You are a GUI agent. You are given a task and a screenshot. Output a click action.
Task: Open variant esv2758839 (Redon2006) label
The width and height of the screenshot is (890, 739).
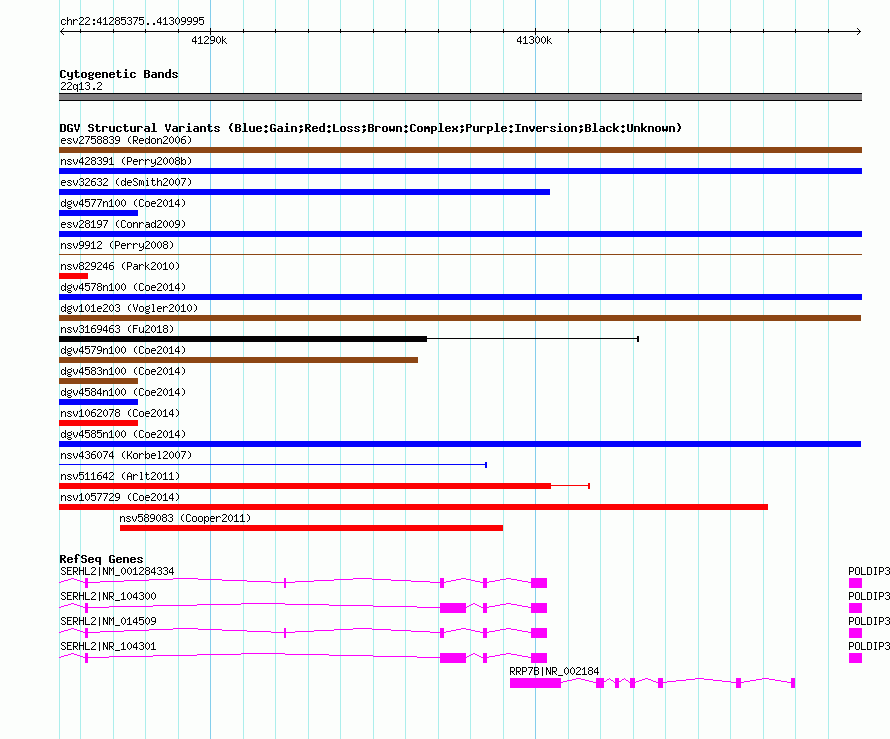[x=126, y=140]
